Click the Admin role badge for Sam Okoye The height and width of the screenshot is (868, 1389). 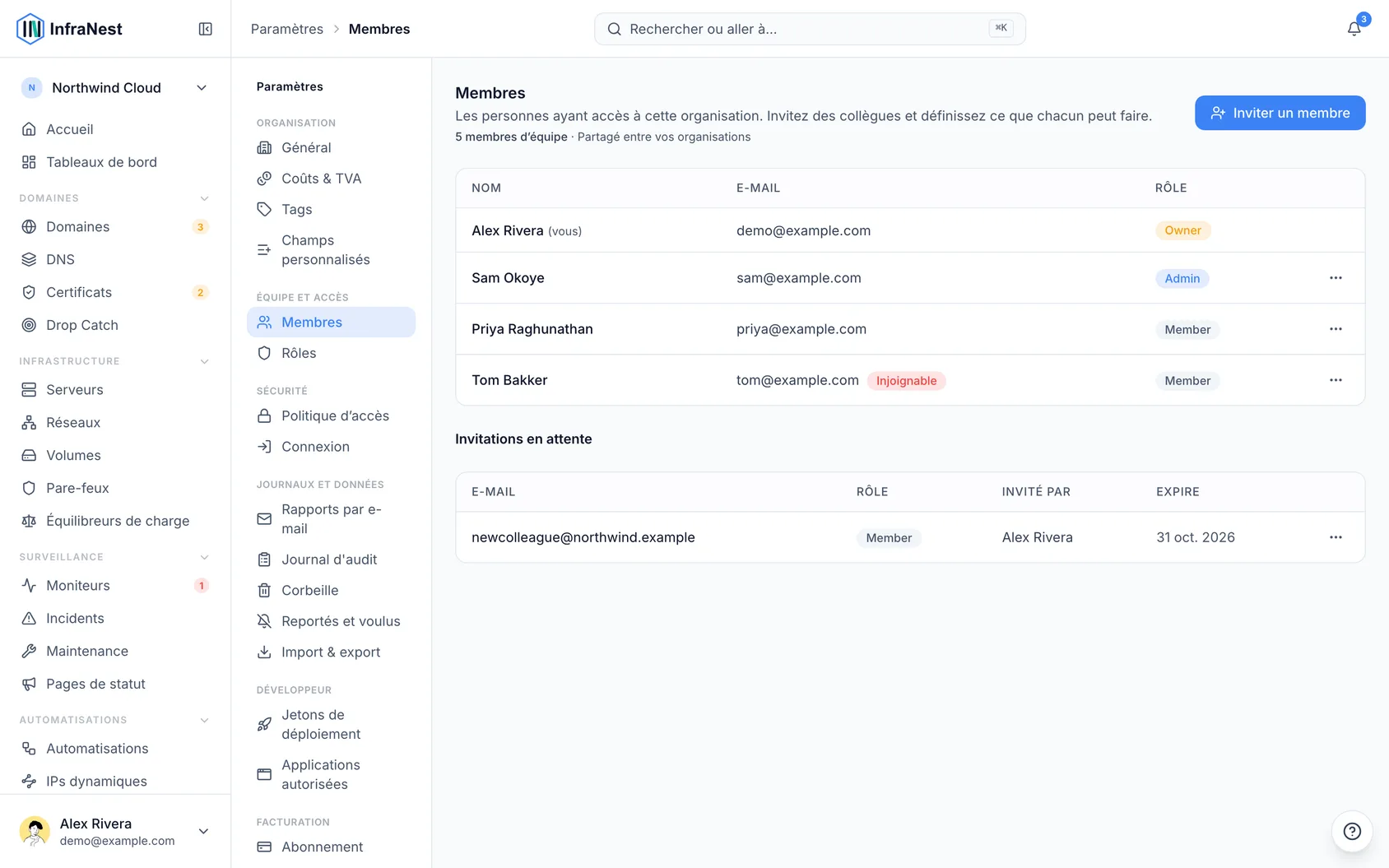tap(1182, 279)
